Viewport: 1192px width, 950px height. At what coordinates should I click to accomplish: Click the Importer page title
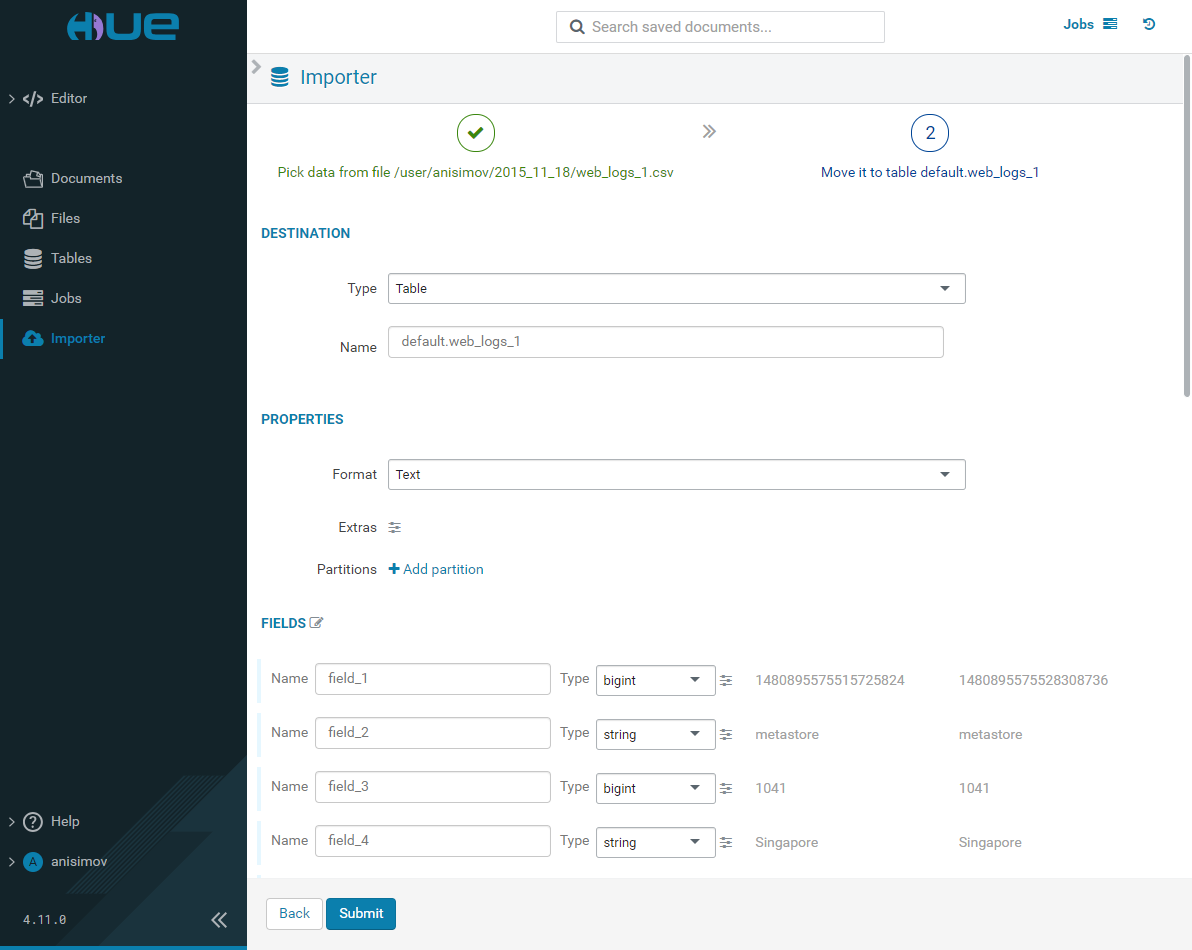338,78
